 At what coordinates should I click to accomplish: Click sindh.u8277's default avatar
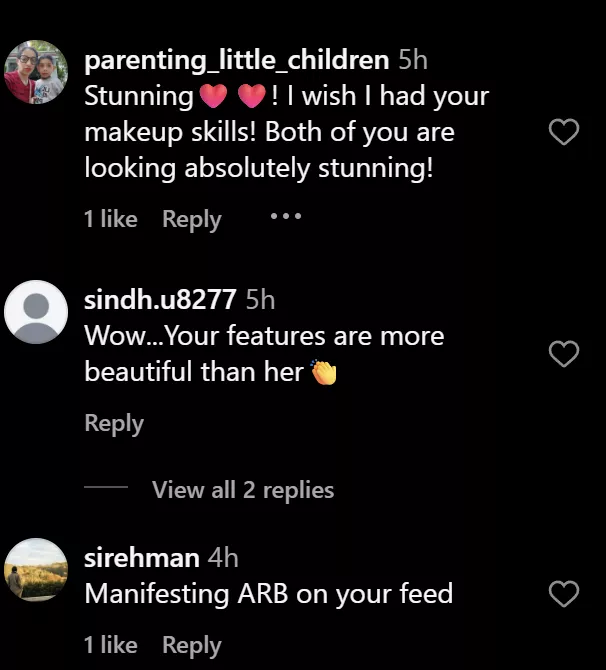click(36, 312)
